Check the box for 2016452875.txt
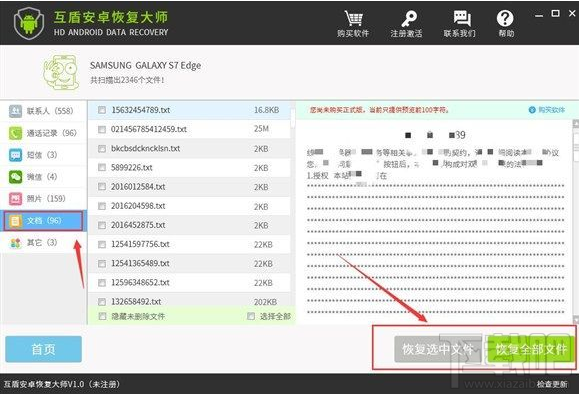 point(102,225)
